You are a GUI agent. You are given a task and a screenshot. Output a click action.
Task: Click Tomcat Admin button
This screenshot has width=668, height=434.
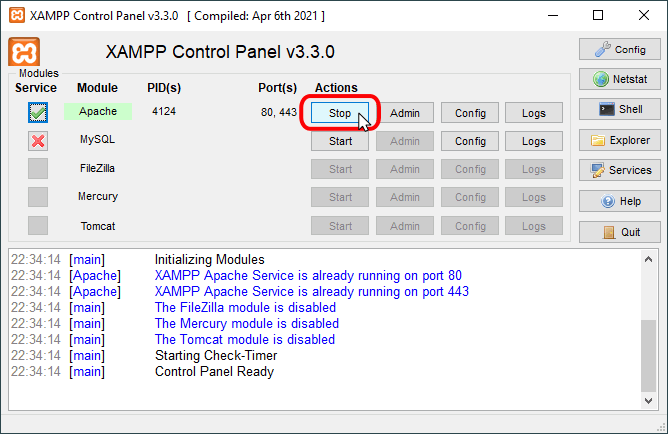405,226
